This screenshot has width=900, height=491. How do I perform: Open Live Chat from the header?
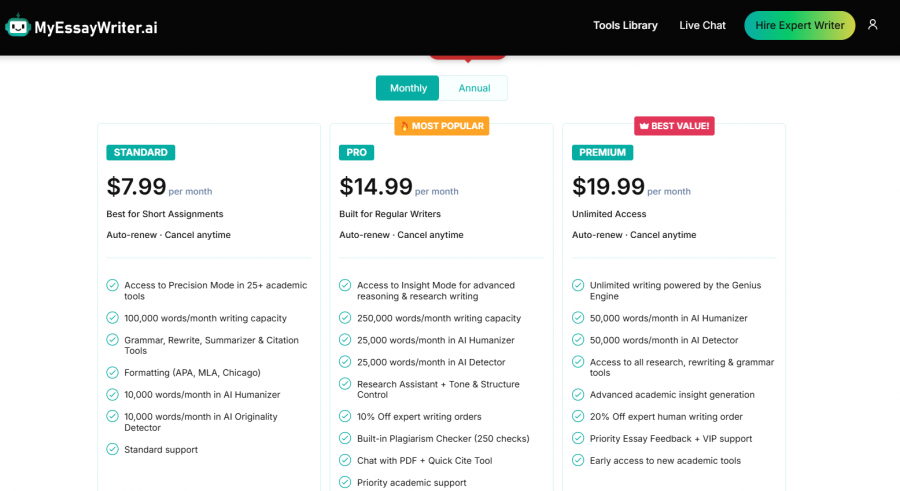coord(702,25)
